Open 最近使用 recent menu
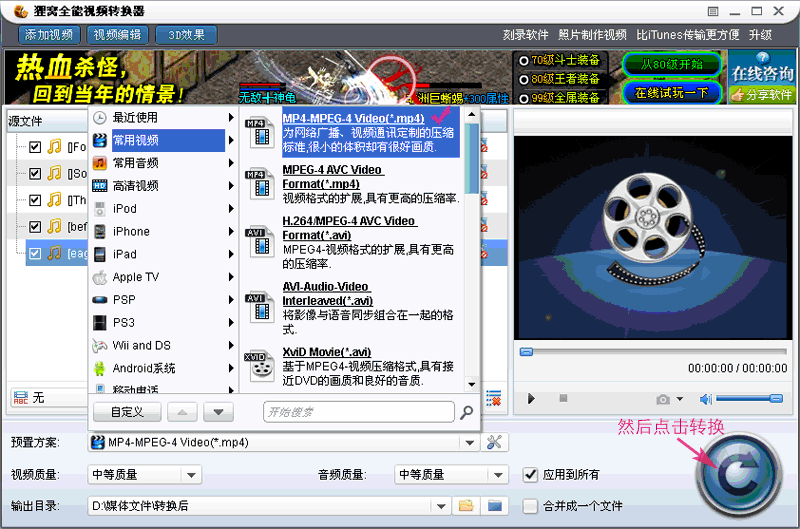The width and height of the screenshot is (800, 529). tap(163, 117)
